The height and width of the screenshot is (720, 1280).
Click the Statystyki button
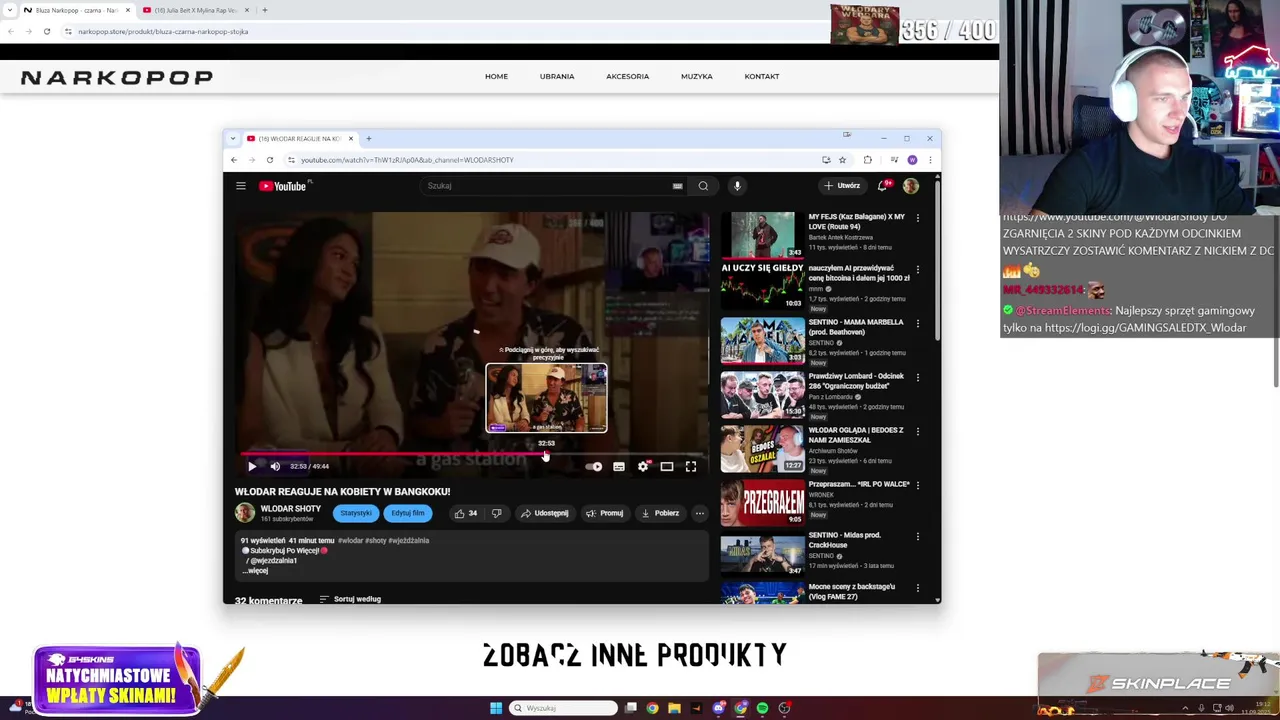click(x=356, y=513)
